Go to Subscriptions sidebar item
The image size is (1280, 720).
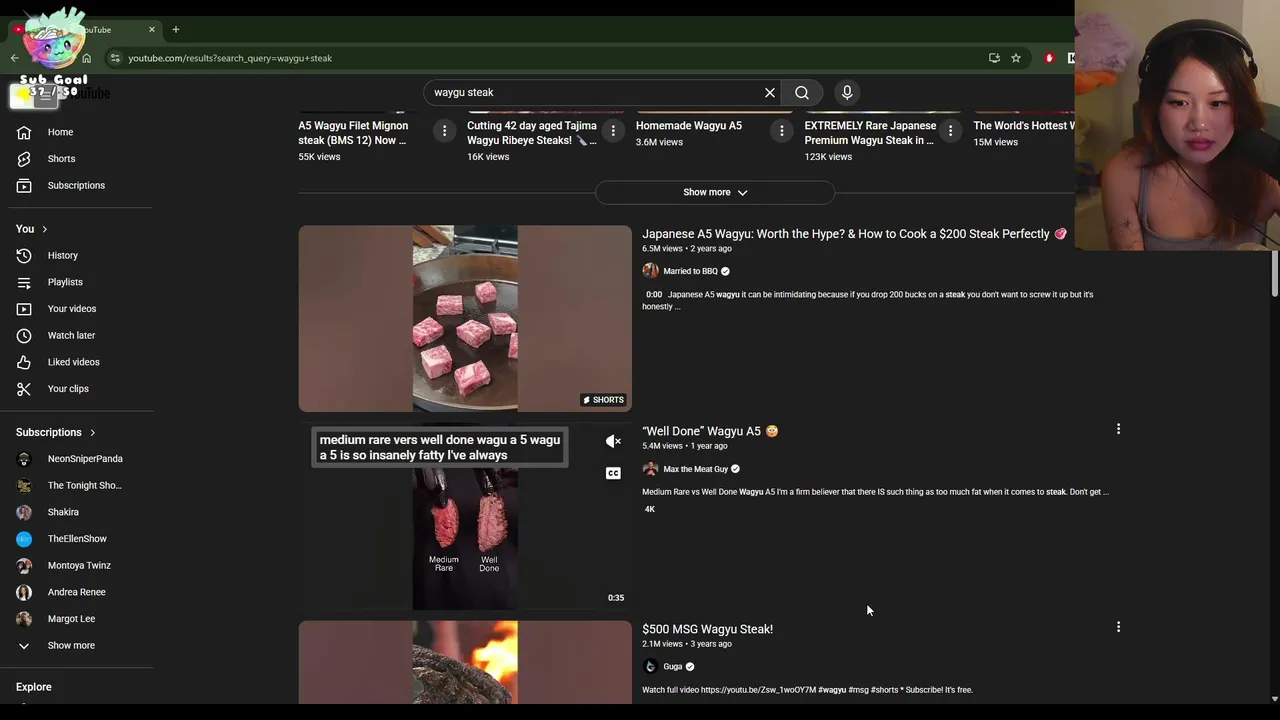pos(78,185)
